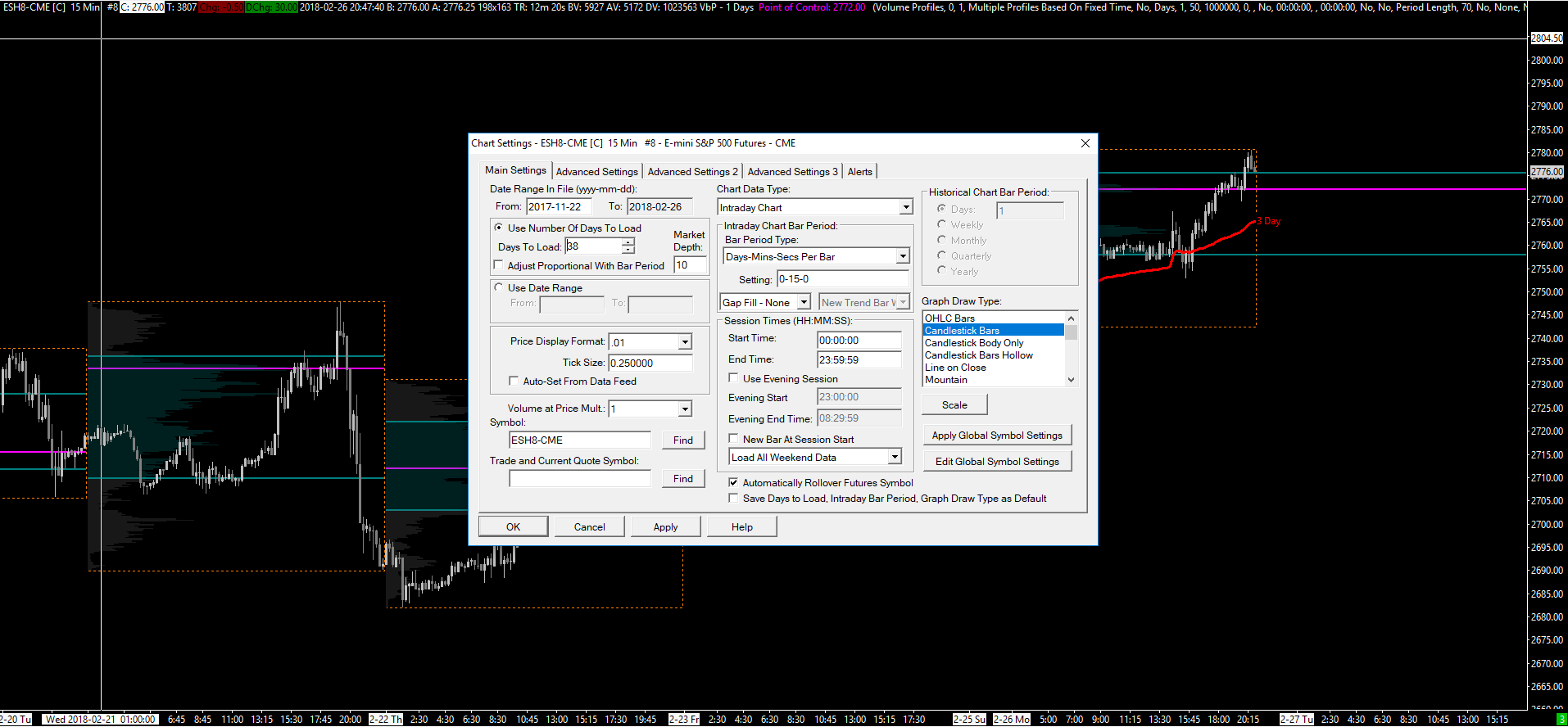Check Save Days to Load as Default
Image resolution: width=1568 pixels, height=727 pixels.
(733, 498)
